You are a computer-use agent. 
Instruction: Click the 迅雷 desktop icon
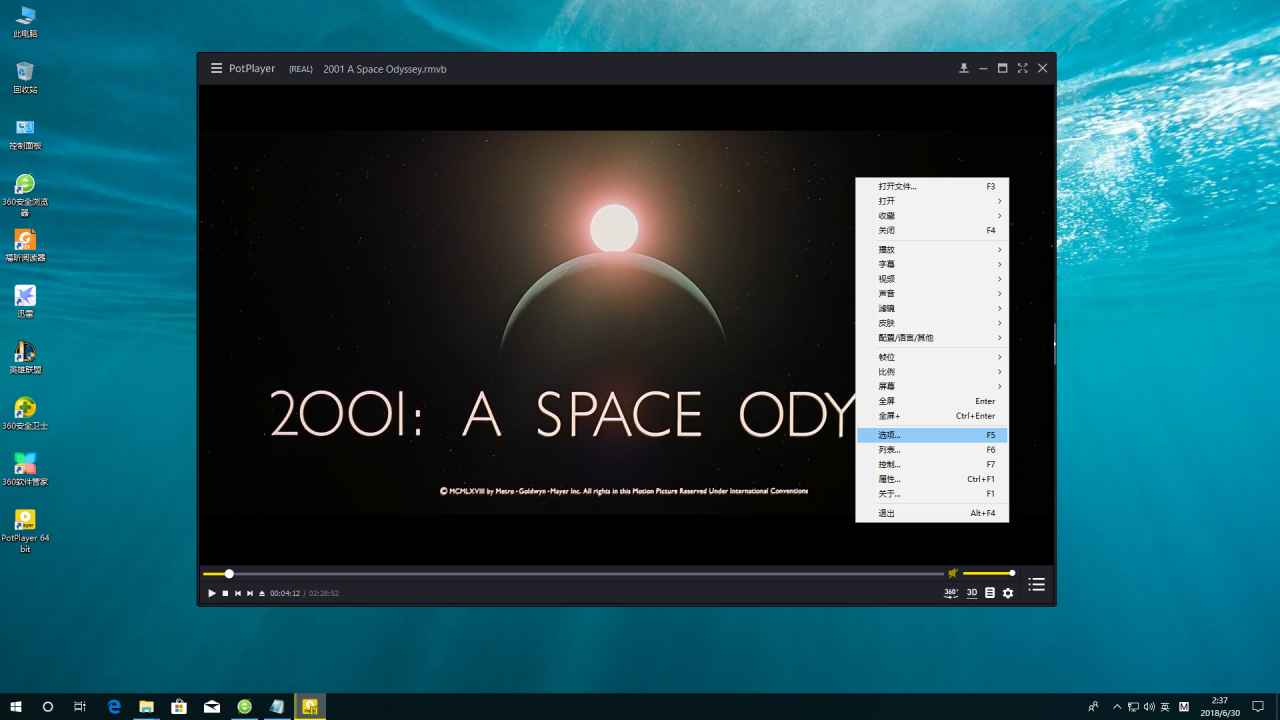pyautogui.click(x=25, y=301)
